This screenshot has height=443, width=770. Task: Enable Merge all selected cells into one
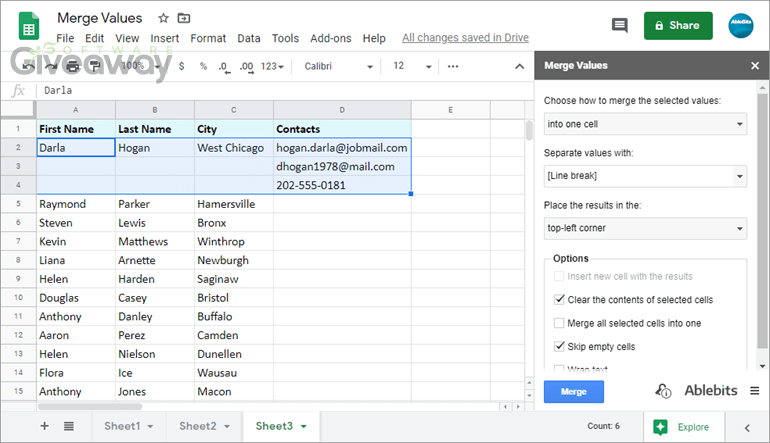[559, 323]
